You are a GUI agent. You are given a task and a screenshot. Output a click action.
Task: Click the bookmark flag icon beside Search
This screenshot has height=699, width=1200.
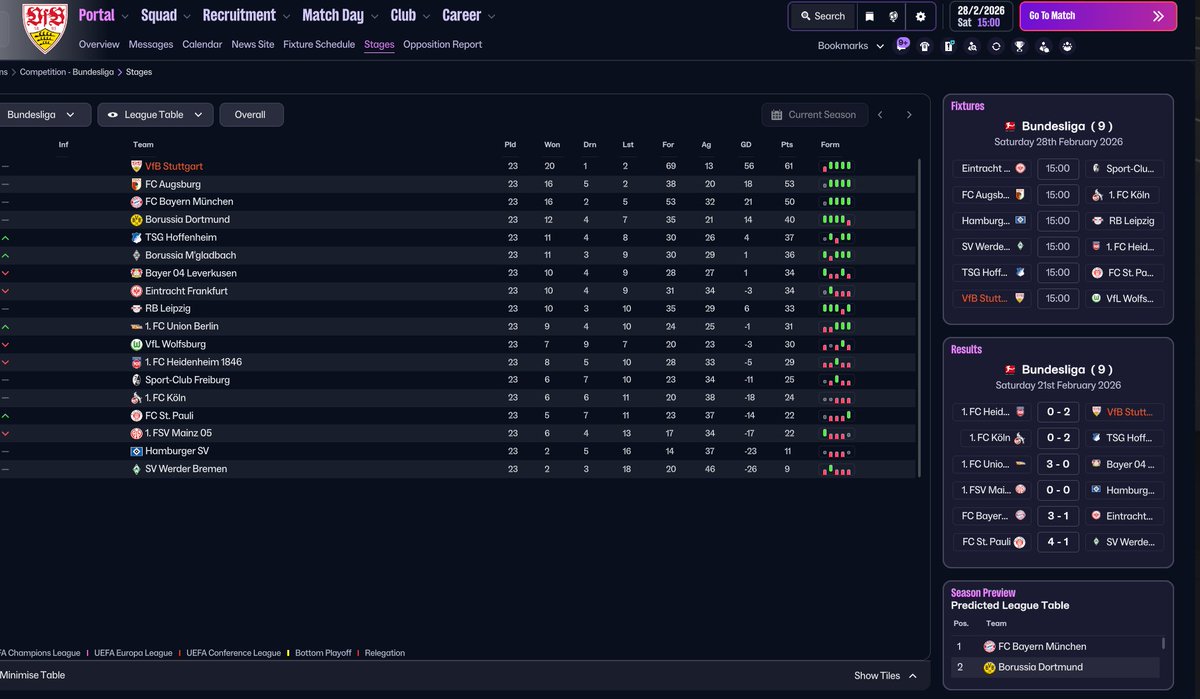[x=870, y=16]
